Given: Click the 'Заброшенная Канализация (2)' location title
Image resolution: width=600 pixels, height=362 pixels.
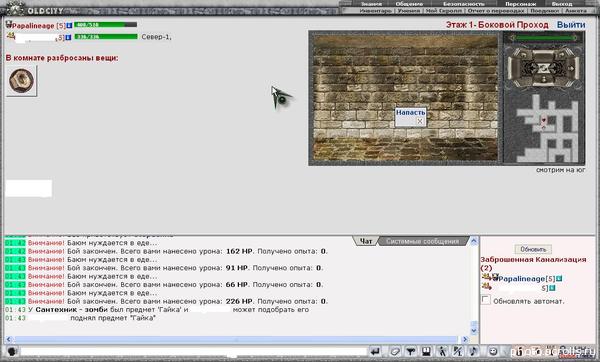Looking at the screenshot, I should tap(533, 263).
